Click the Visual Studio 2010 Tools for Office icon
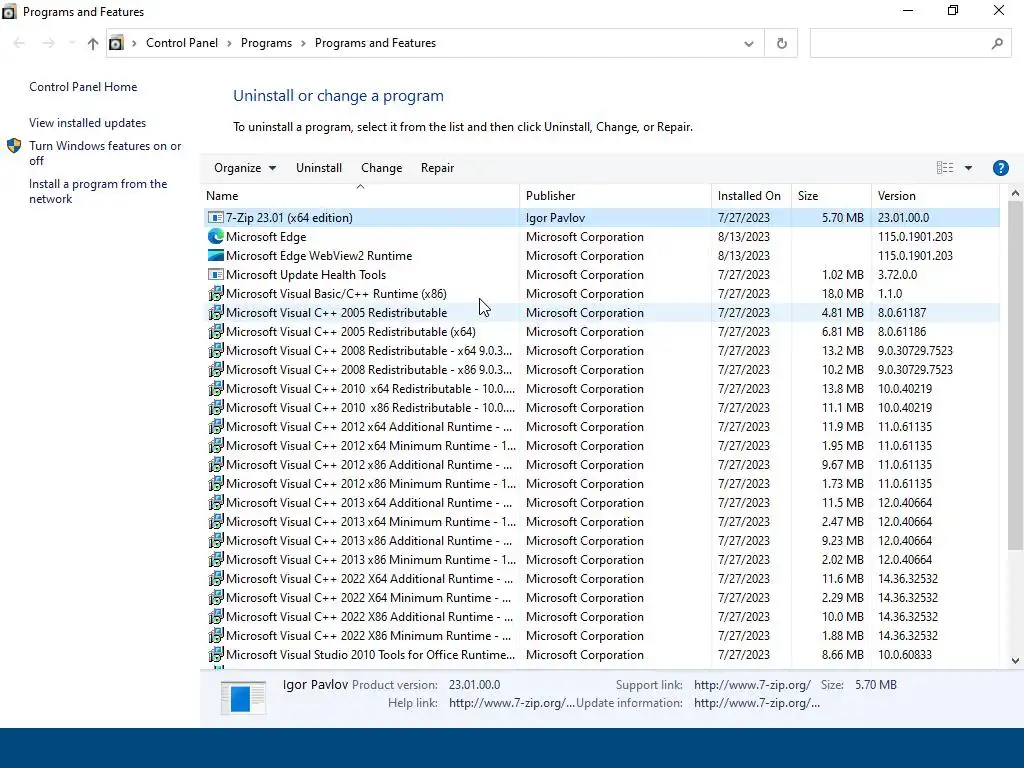This screenshot has height=768, width=1024. tap(216, 654)
